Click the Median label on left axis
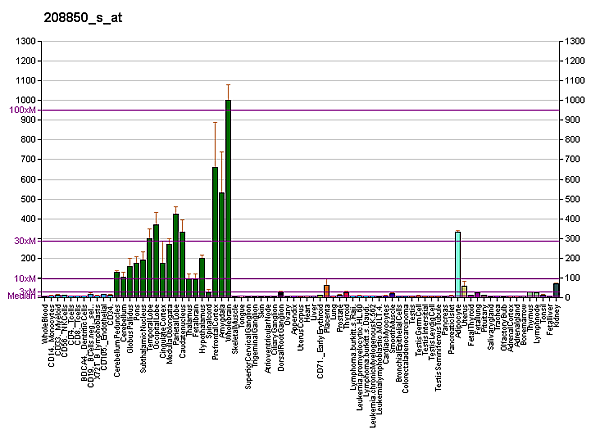Screen dimensions: 600x434 click(21, 296)
